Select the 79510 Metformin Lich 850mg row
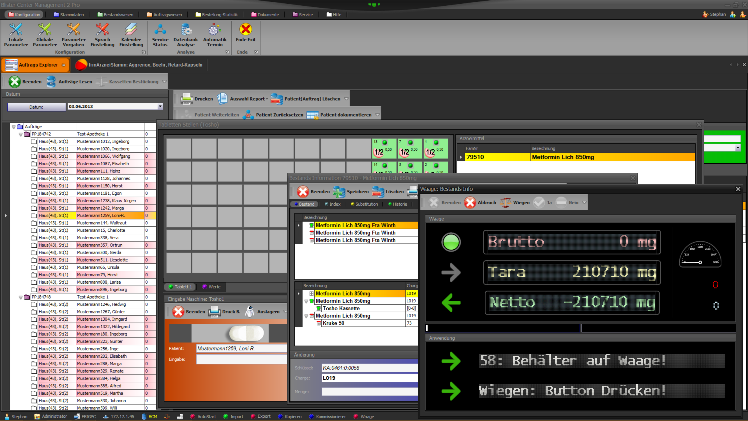748x421 pixels. pyautogui.click(x=578, y=157)
